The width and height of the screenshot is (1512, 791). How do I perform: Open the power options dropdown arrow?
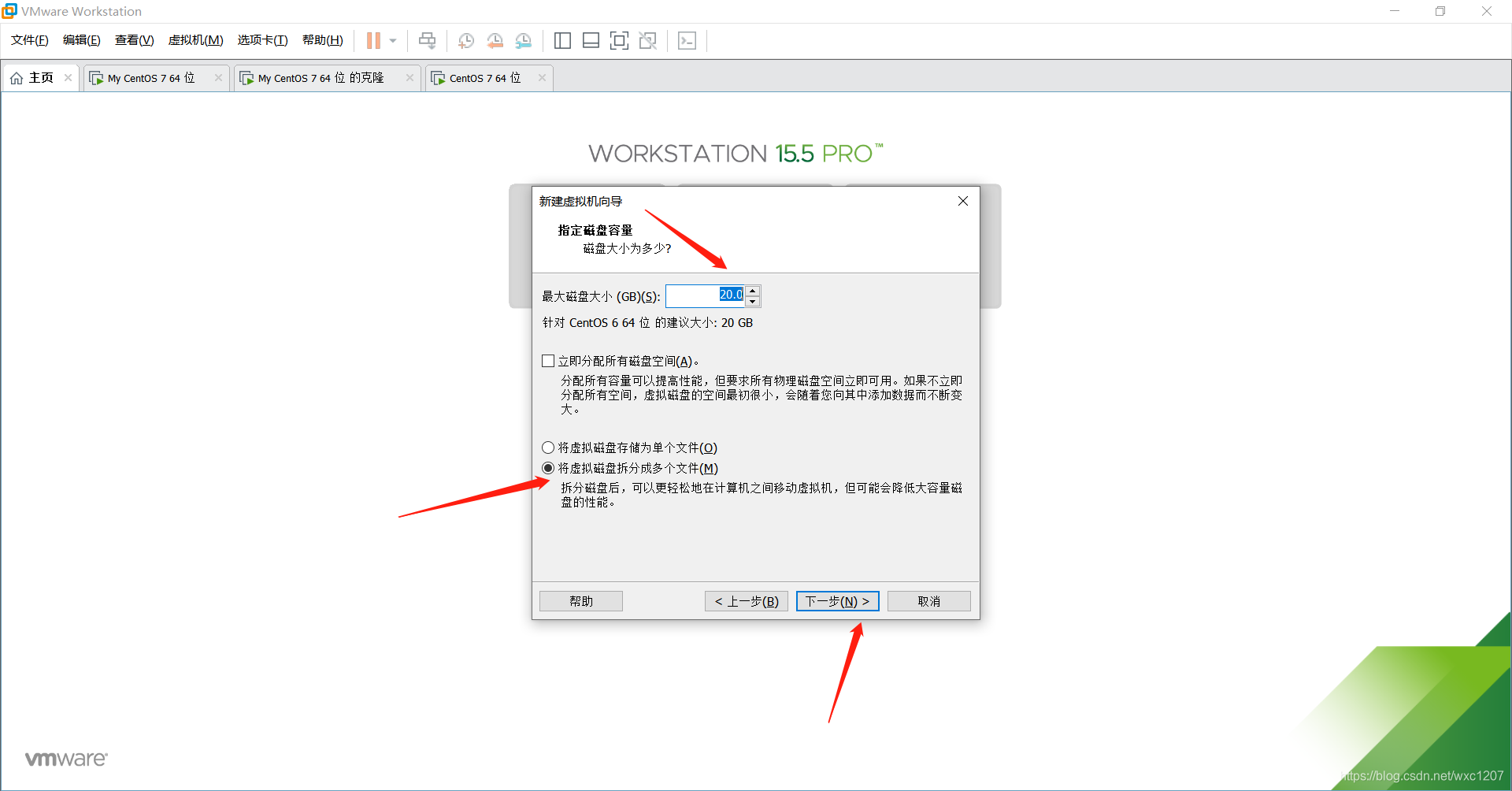point(393,40)
